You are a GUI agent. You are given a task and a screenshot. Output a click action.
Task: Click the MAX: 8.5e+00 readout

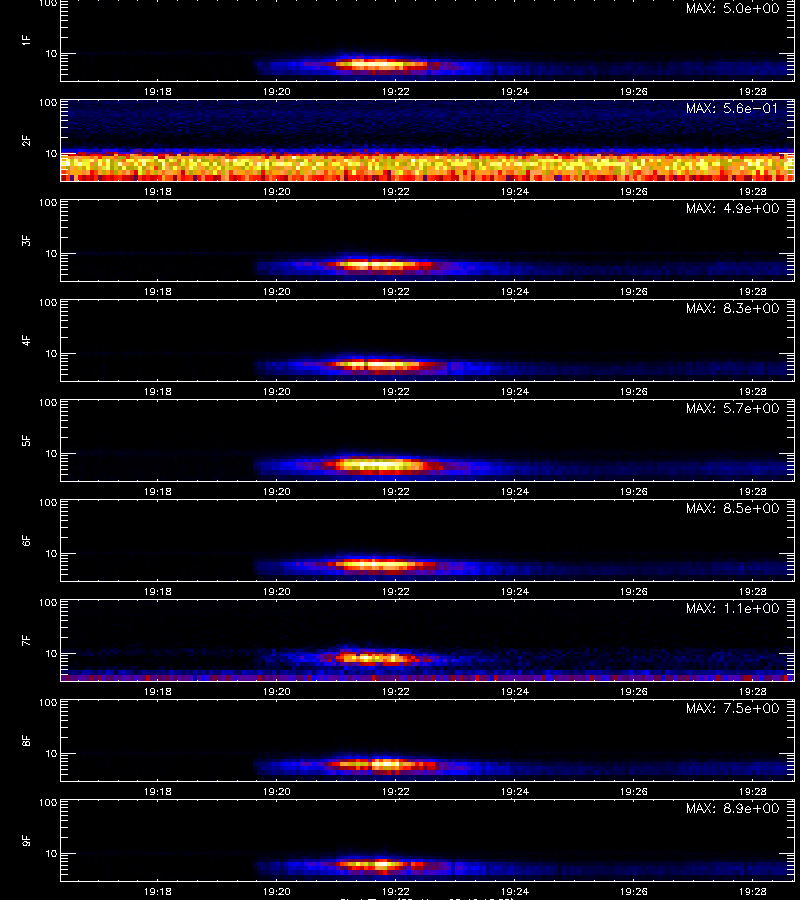pyautogui.click(x=732, y=508)
